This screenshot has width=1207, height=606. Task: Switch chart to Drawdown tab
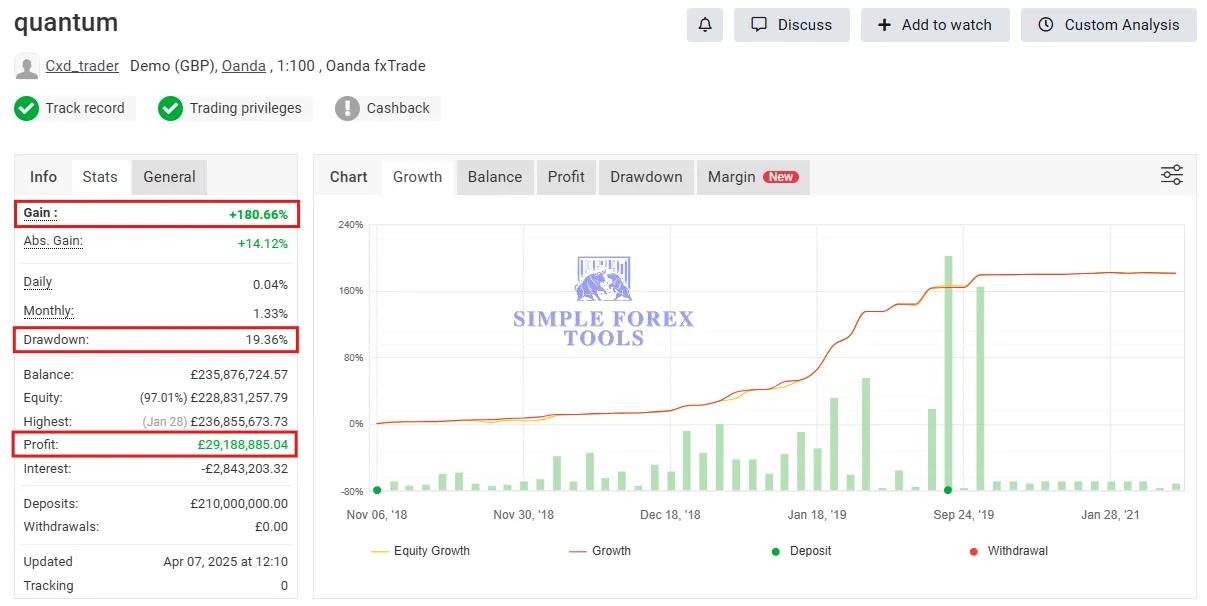pyautogui.click(x=646, y=177)
